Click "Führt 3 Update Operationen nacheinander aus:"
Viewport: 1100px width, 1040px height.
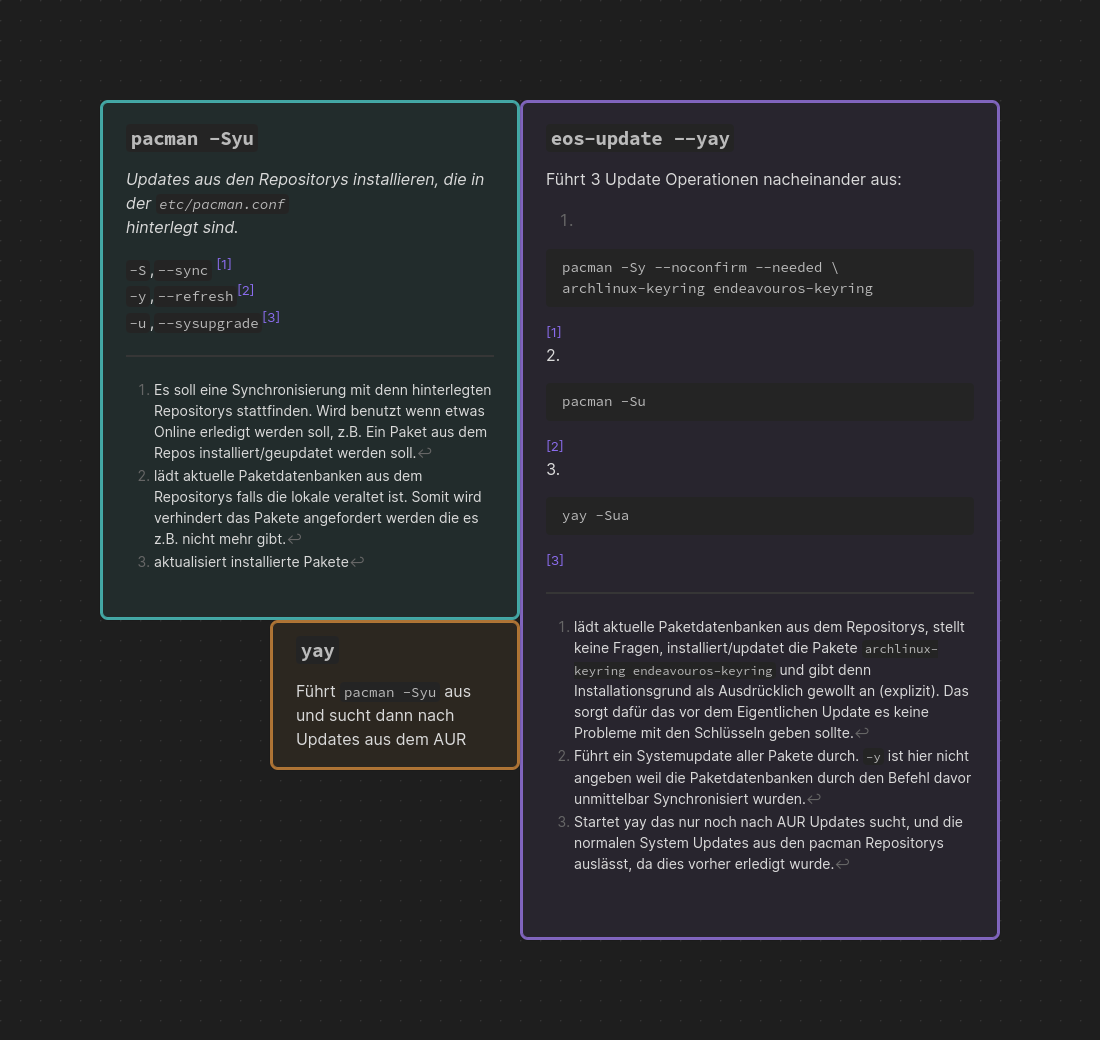723,180
